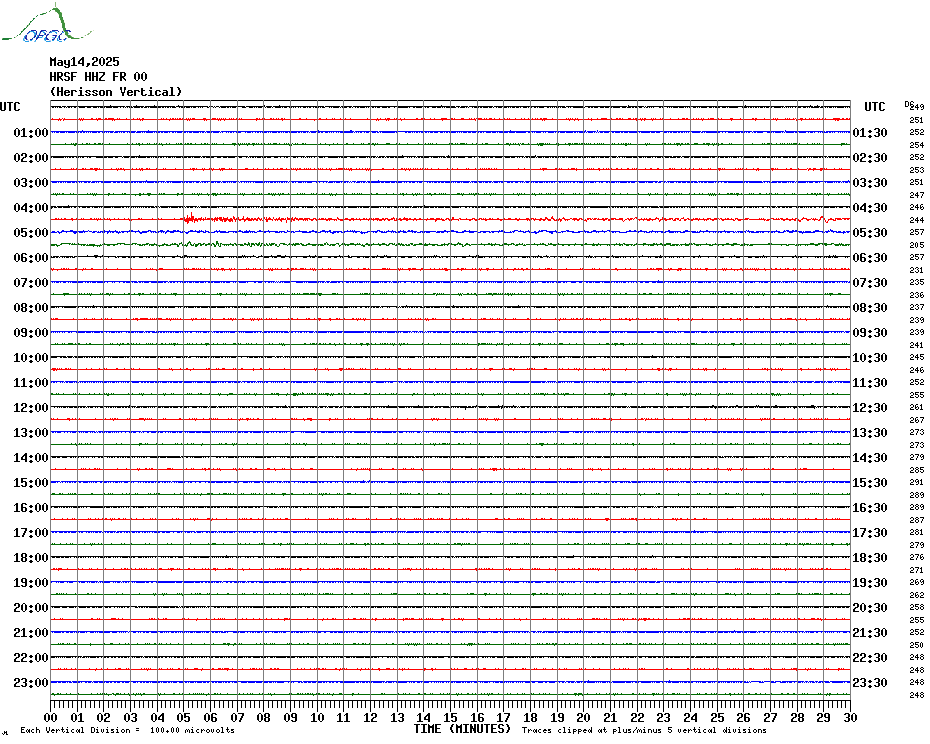This screenshot has height=744, width=930.
Task: Click the '06:30' half-hour label
Action: [x=870, y=257]
